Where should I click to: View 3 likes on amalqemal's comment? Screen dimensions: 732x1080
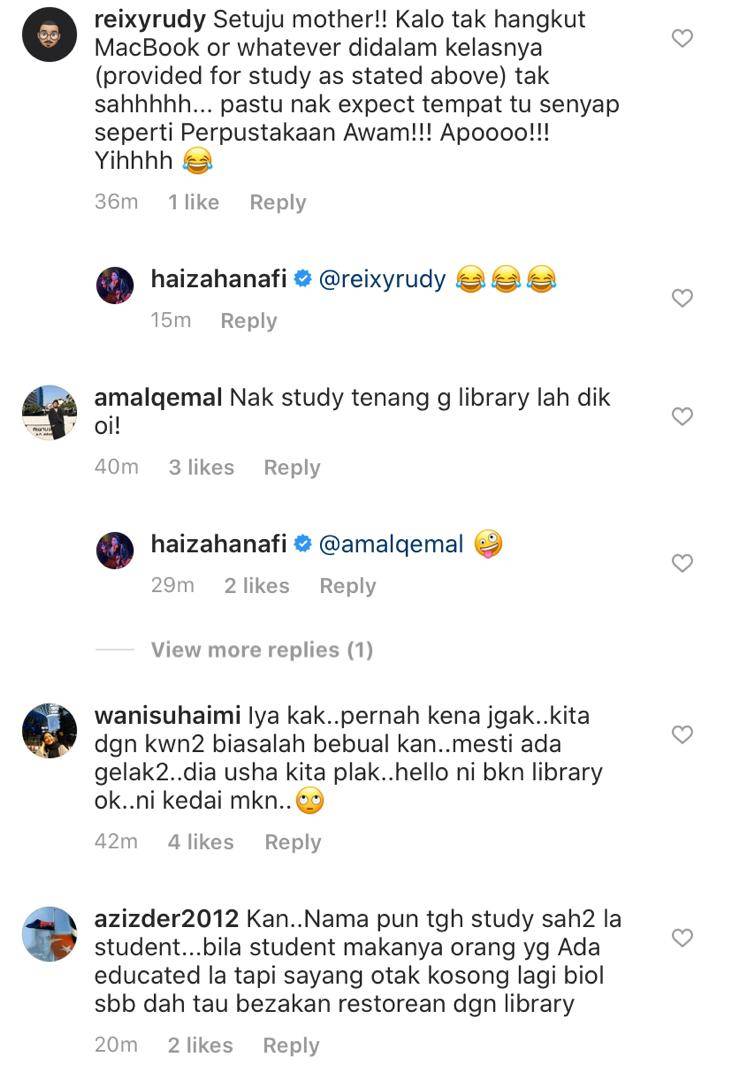[201, 468]
